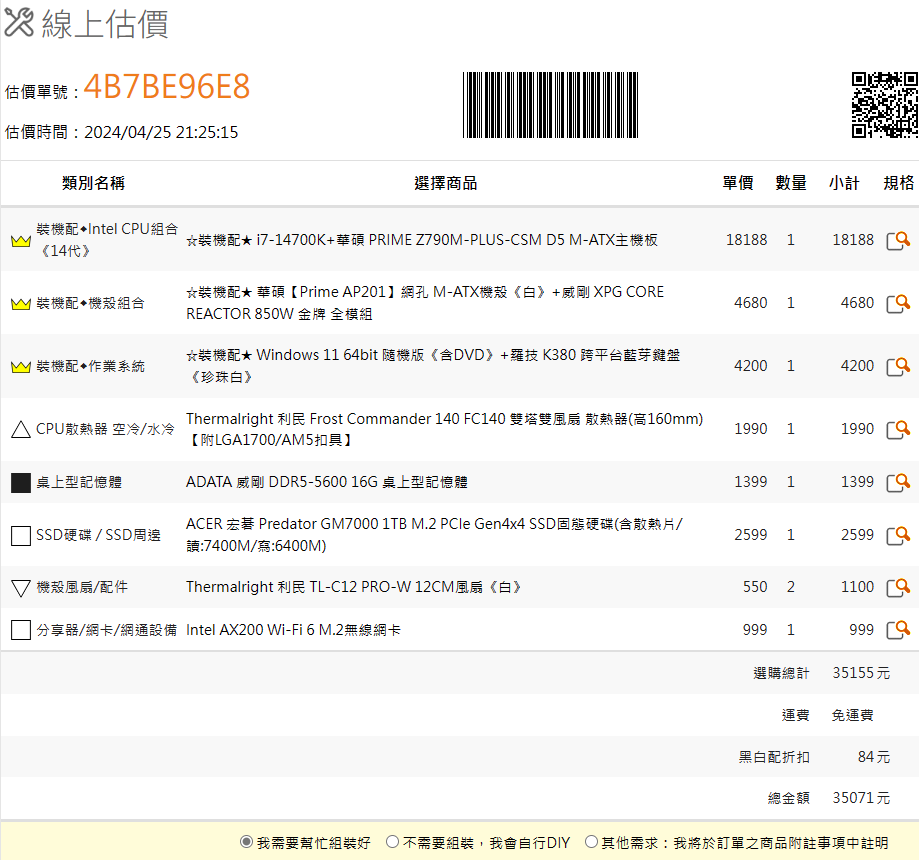Click the 總金額 label
Image resolution: width=919 pixels, height=860 pixels.
tap(789, 798)
